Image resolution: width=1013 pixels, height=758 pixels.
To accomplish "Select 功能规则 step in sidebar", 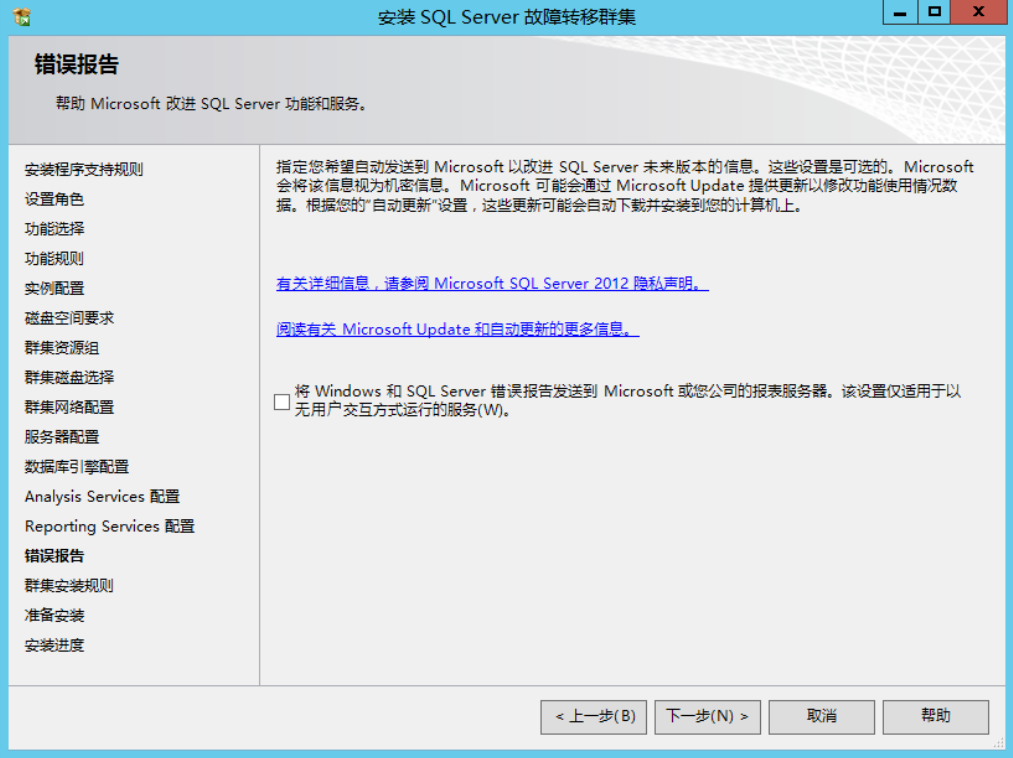I will click(54, 259).
